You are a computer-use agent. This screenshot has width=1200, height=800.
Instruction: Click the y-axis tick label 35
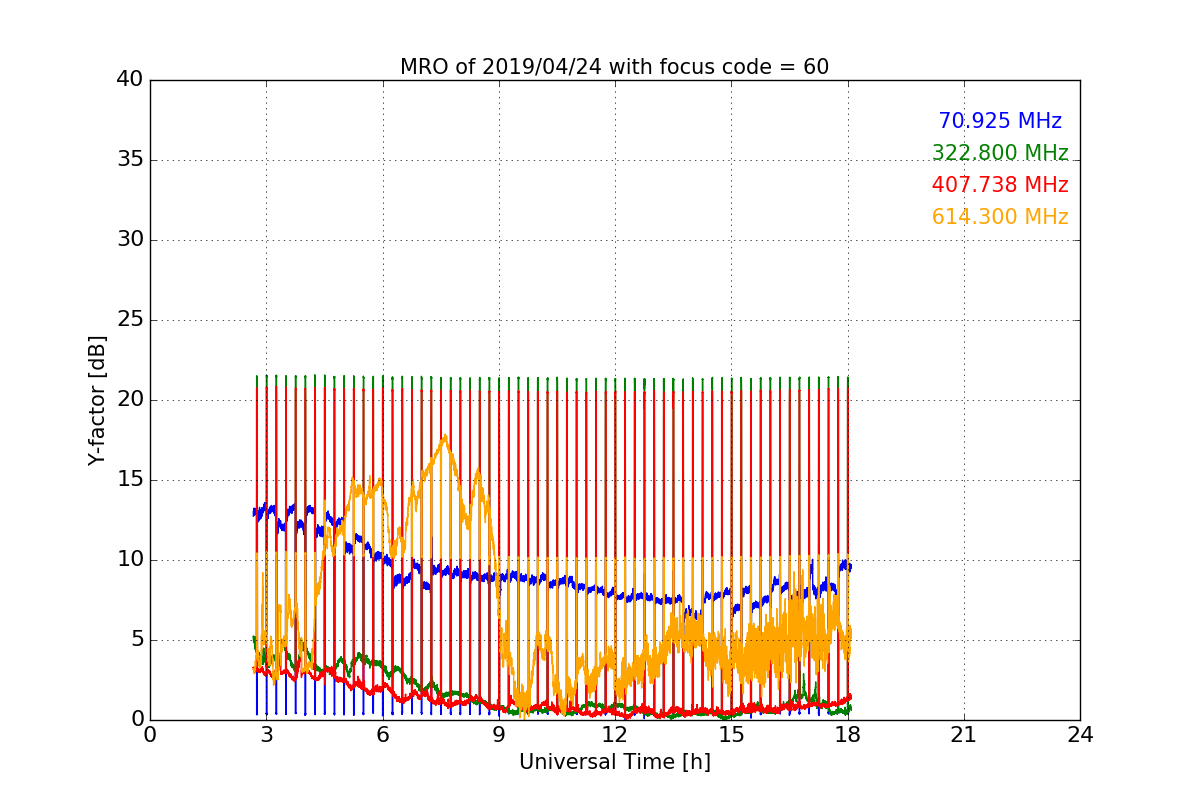click(x=130, y=160)
